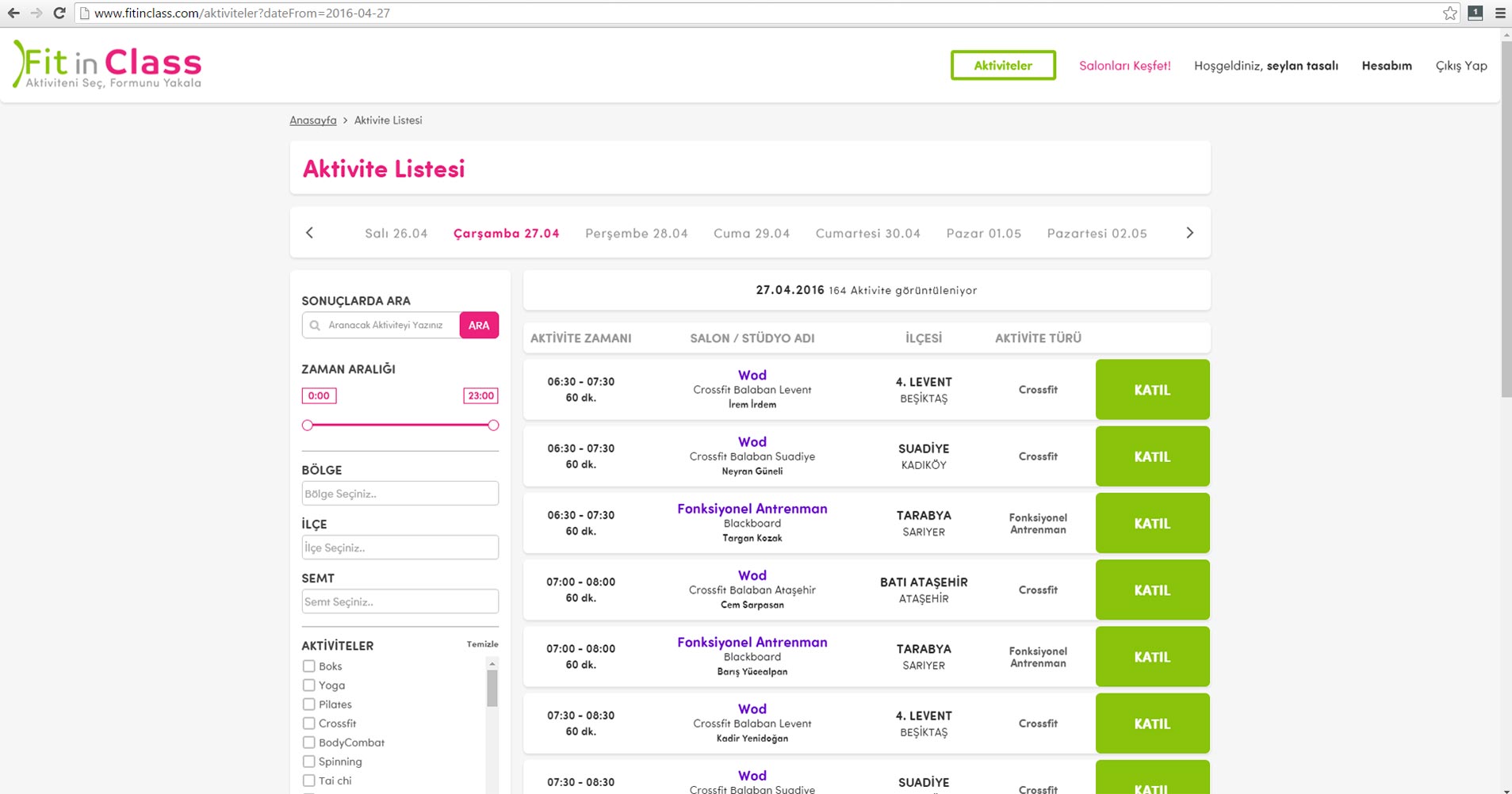
Task: Open the Bölge selection dropdown
Action: [x=400, y=494]
